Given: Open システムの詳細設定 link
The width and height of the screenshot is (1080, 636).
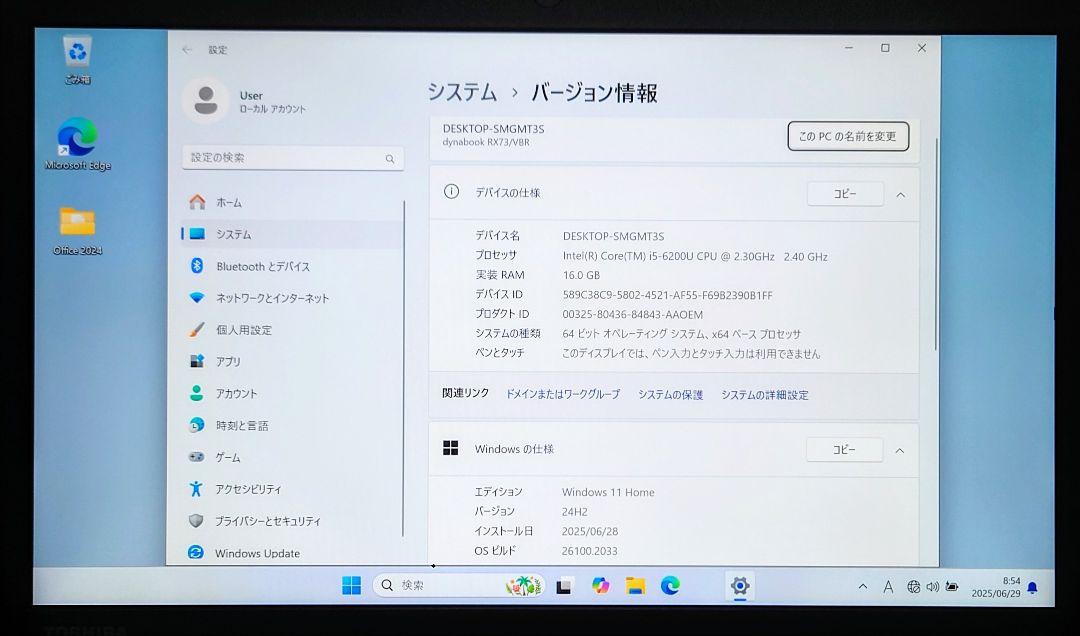Looking at the screenshot, I should 765,395.
